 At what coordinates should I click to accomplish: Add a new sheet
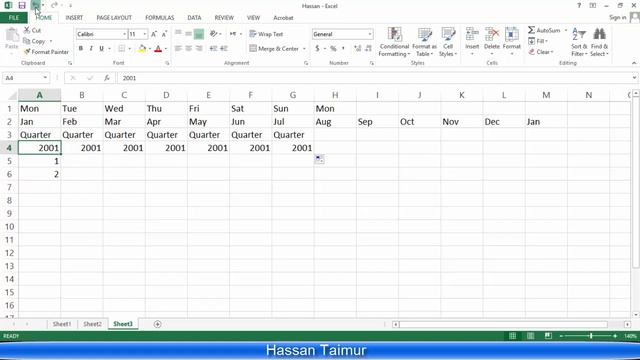[x=157, y=324]
